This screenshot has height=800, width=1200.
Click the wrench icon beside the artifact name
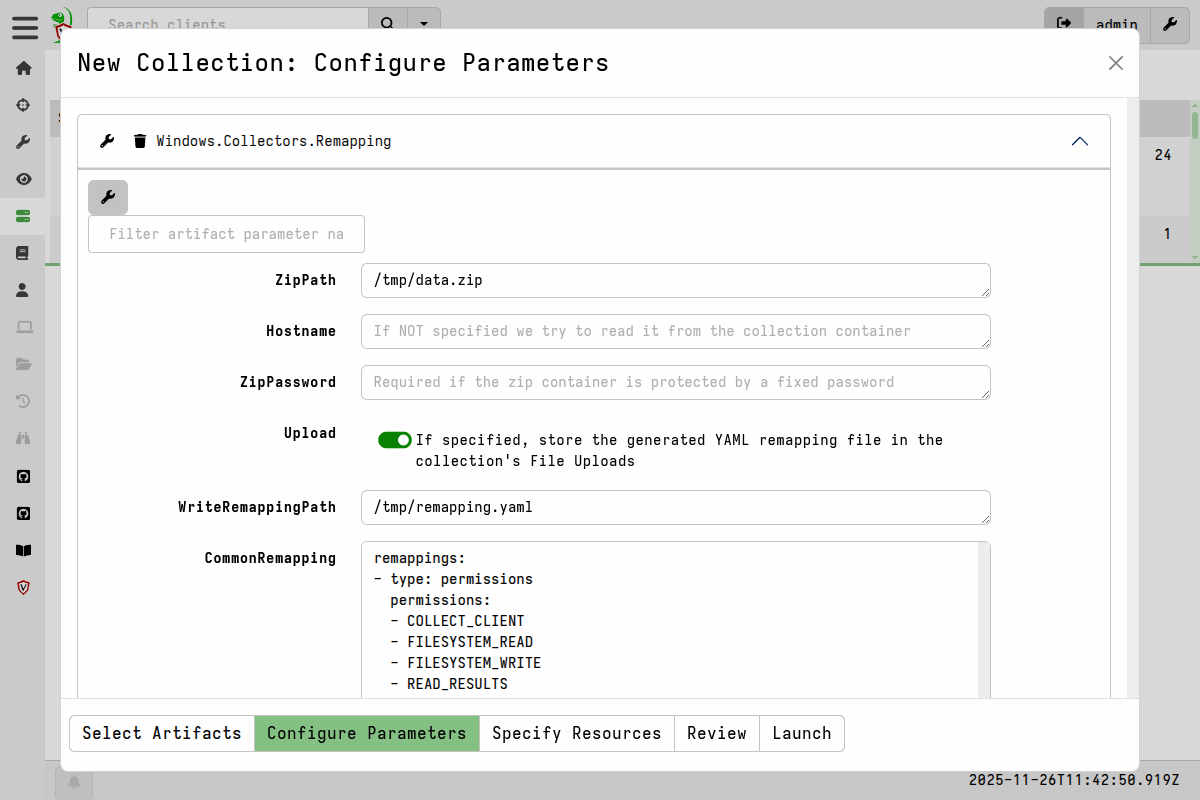[107, 141]
